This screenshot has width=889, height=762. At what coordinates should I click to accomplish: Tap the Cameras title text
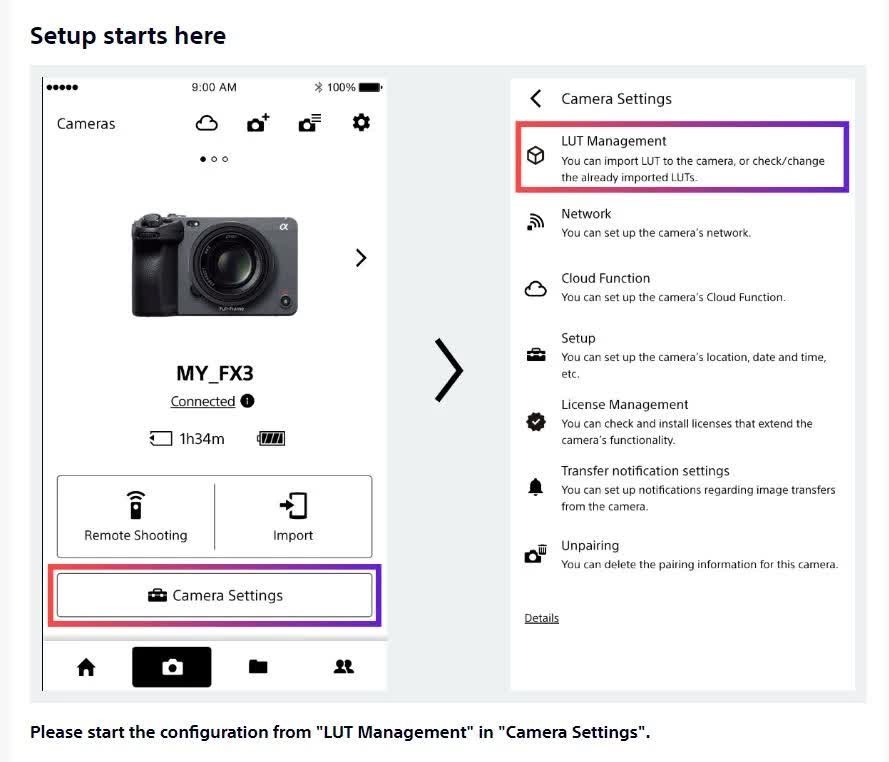[86, 124]
